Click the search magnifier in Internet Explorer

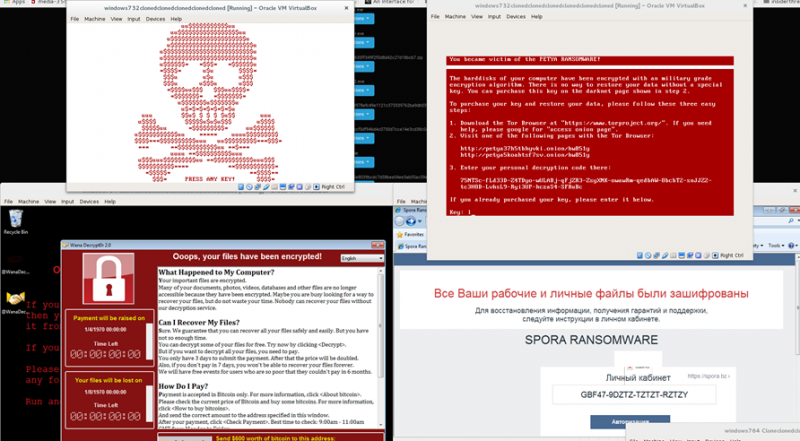tap(791, 220)
